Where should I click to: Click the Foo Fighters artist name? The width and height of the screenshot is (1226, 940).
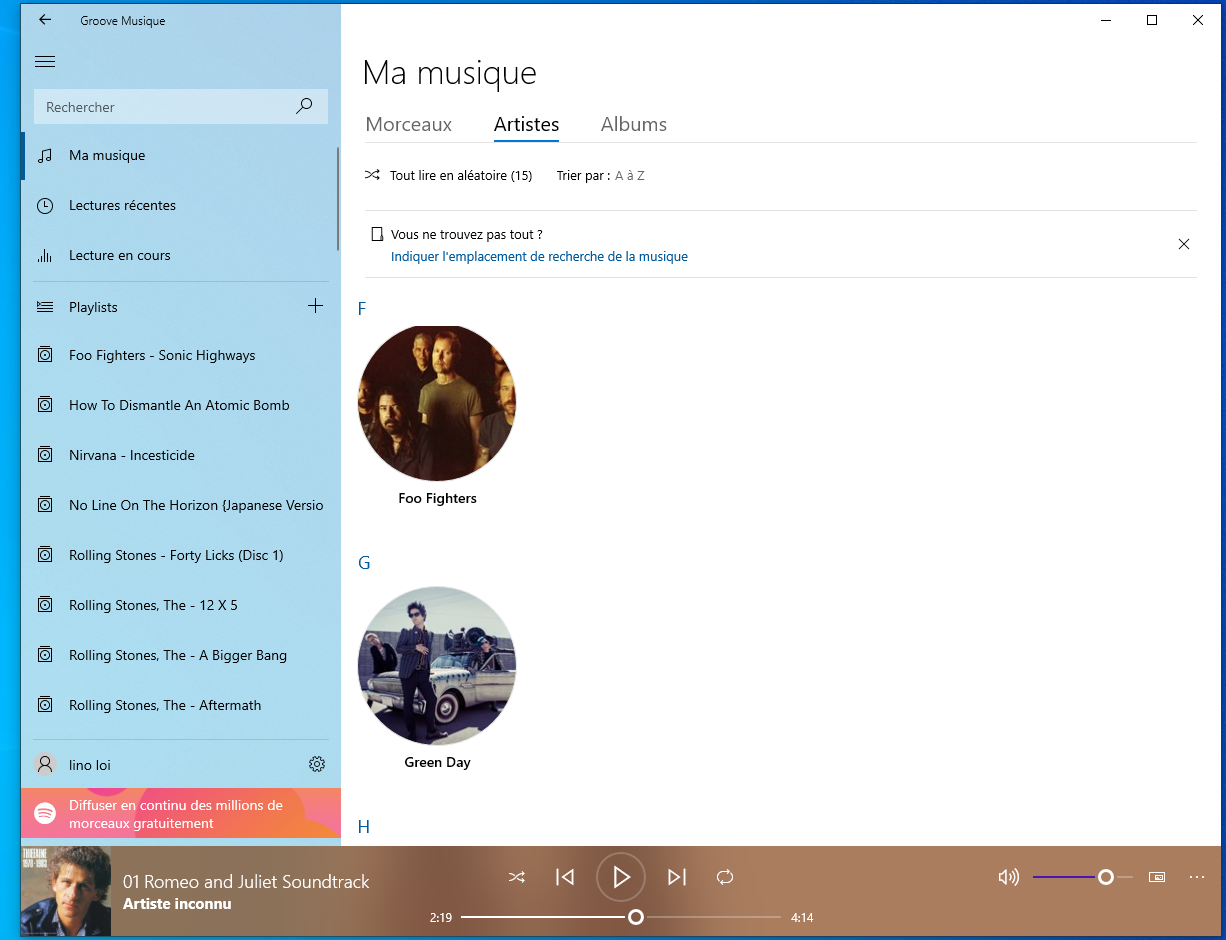click(x=437, y=498)
